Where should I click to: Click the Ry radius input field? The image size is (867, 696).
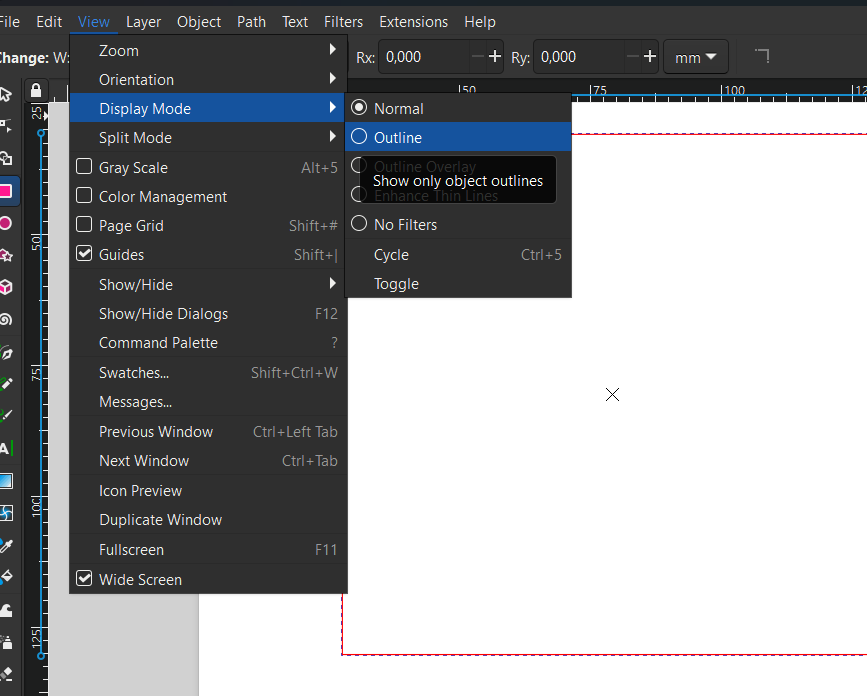tap(579, 57)
